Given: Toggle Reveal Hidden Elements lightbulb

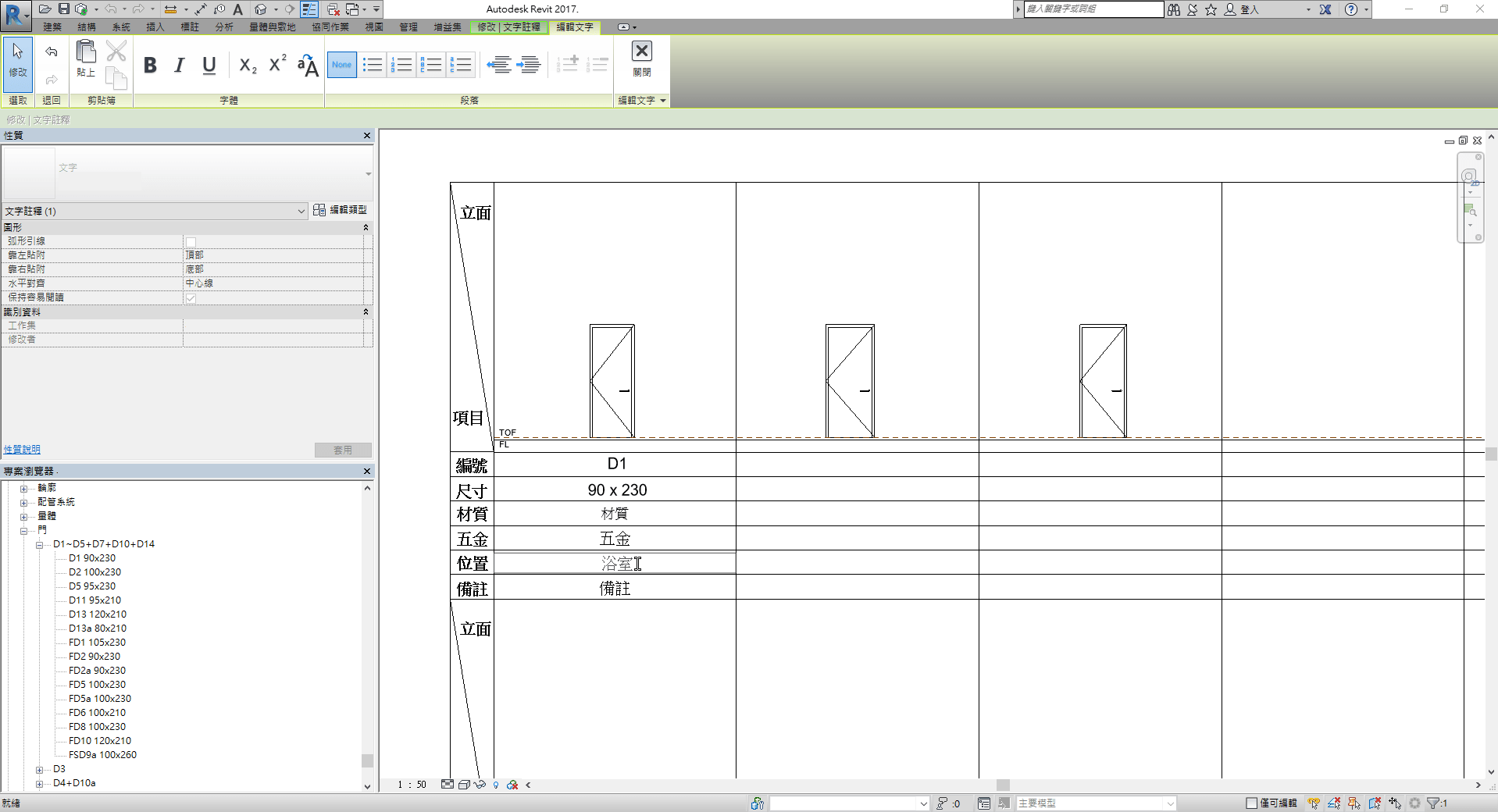Looking at the screenshot, I should coord(496,785).
